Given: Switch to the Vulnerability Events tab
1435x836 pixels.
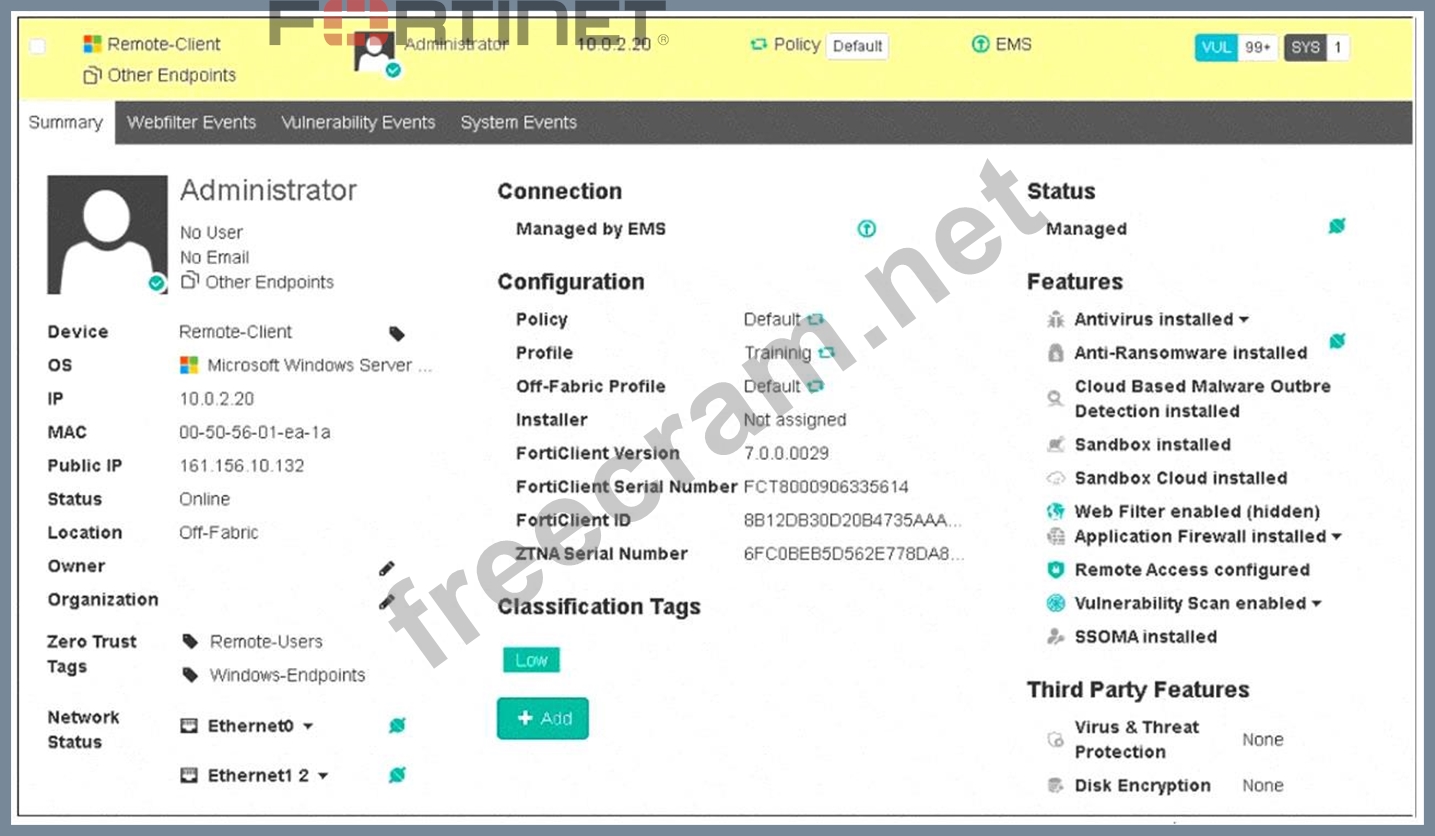Looking at the screenshot, I should 358,123.
